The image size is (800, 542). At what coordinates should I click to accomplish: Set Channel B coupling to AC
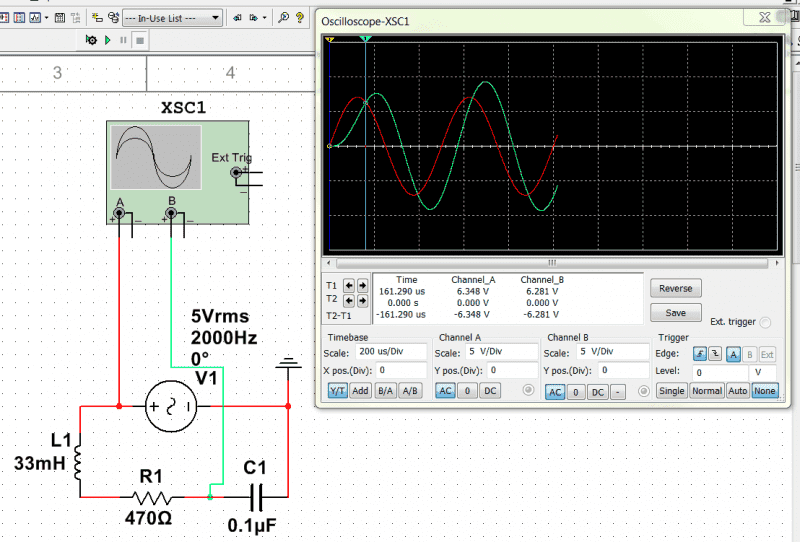point(555,392)
